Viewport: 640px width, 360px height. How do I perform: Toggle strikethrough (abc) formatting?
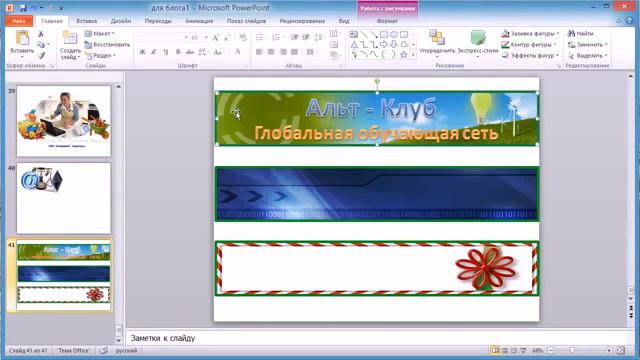(189, 52)
